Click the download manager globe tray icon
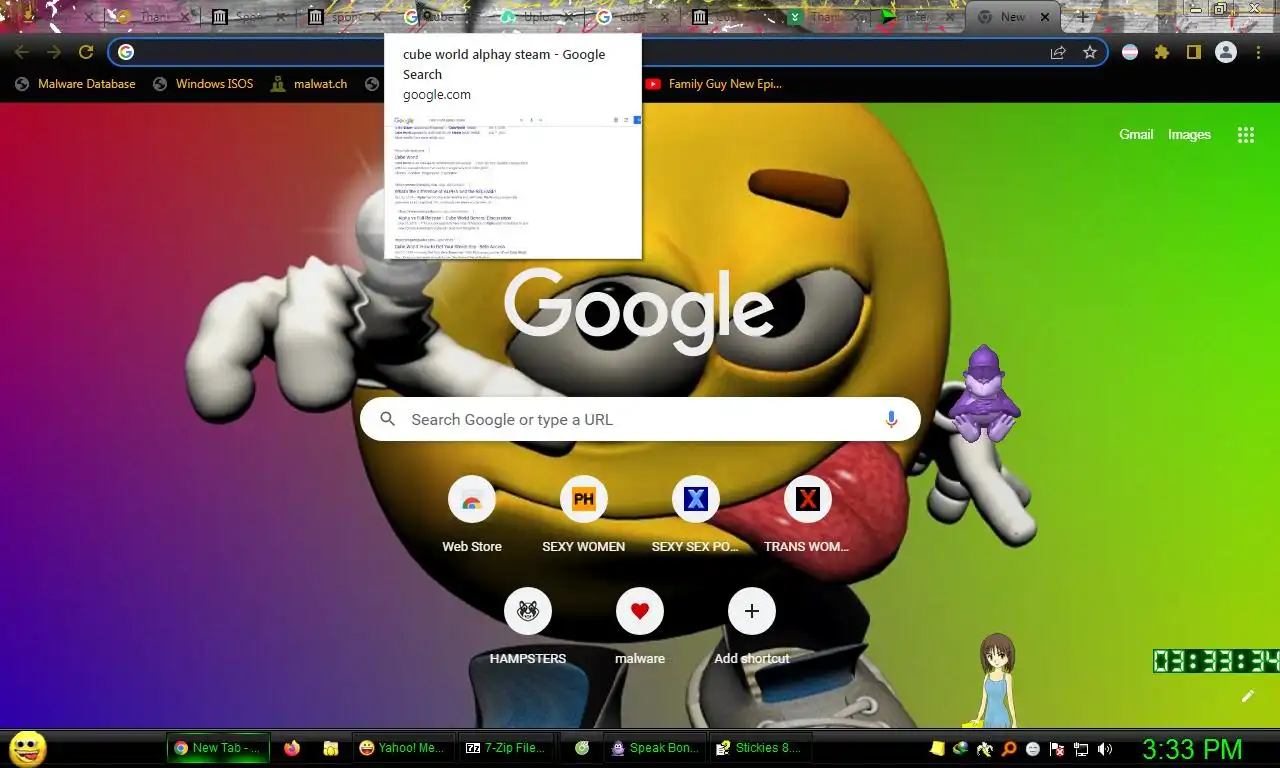1280x768 pixels. tap(960, 748)
